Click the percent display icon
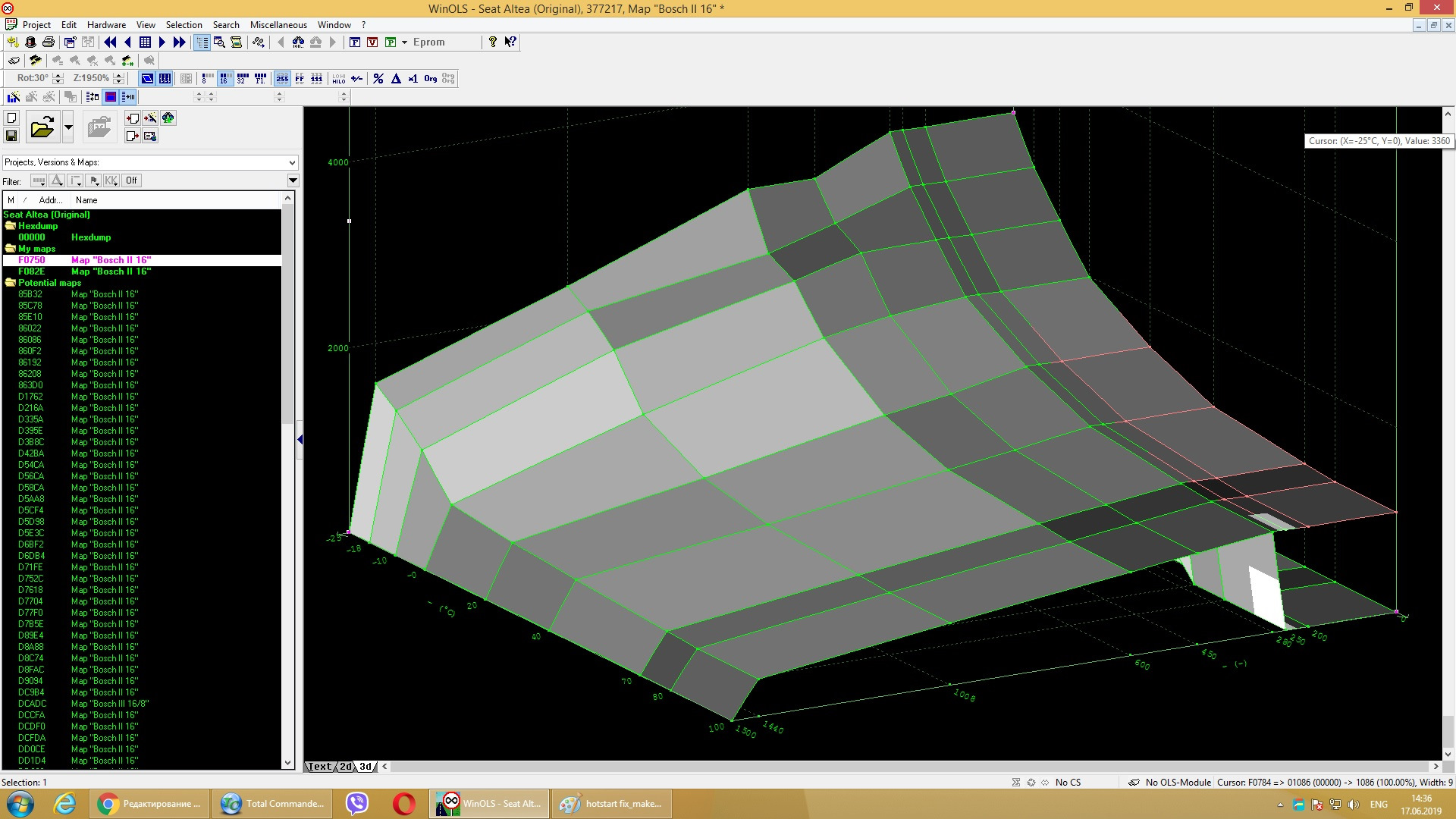The image size is (1456, 819). (378, 79)
